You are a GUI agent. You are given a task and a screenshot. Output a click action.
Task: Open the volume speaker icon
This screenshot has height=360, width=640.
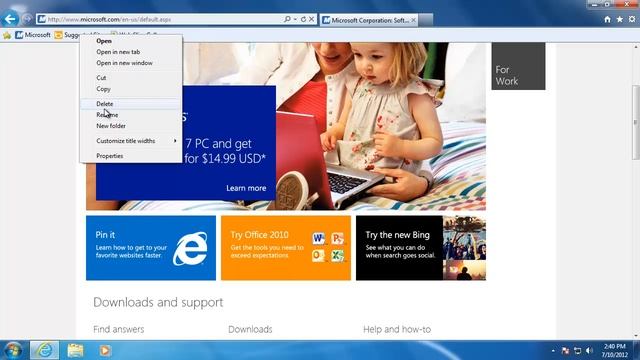pos(589,351)
